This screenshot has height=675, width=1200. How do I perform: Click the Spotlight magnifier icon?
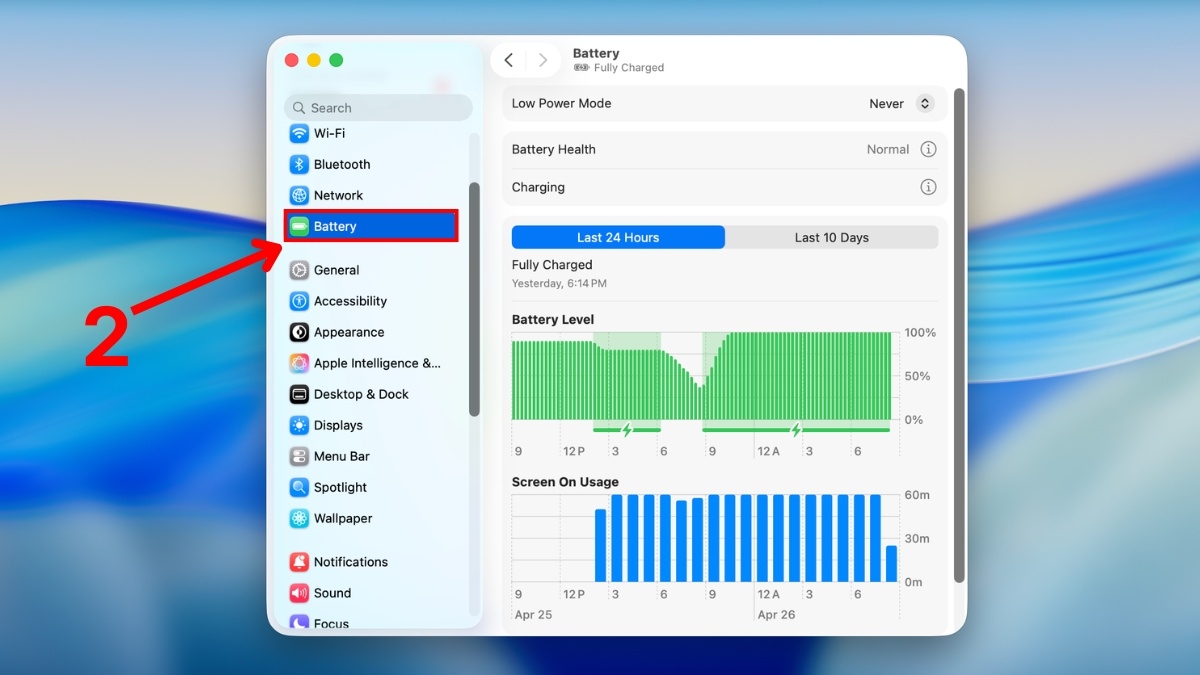coord(299,487)
